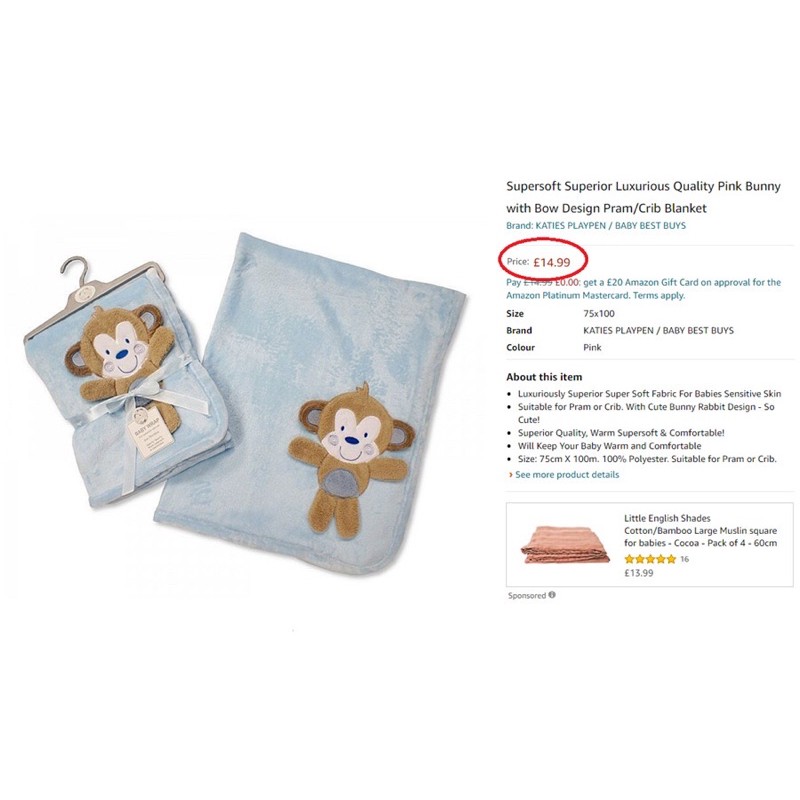Click the Sponsored label text
Image resolution: width=800 pixels, height=800 pixels.
point(527,595)
